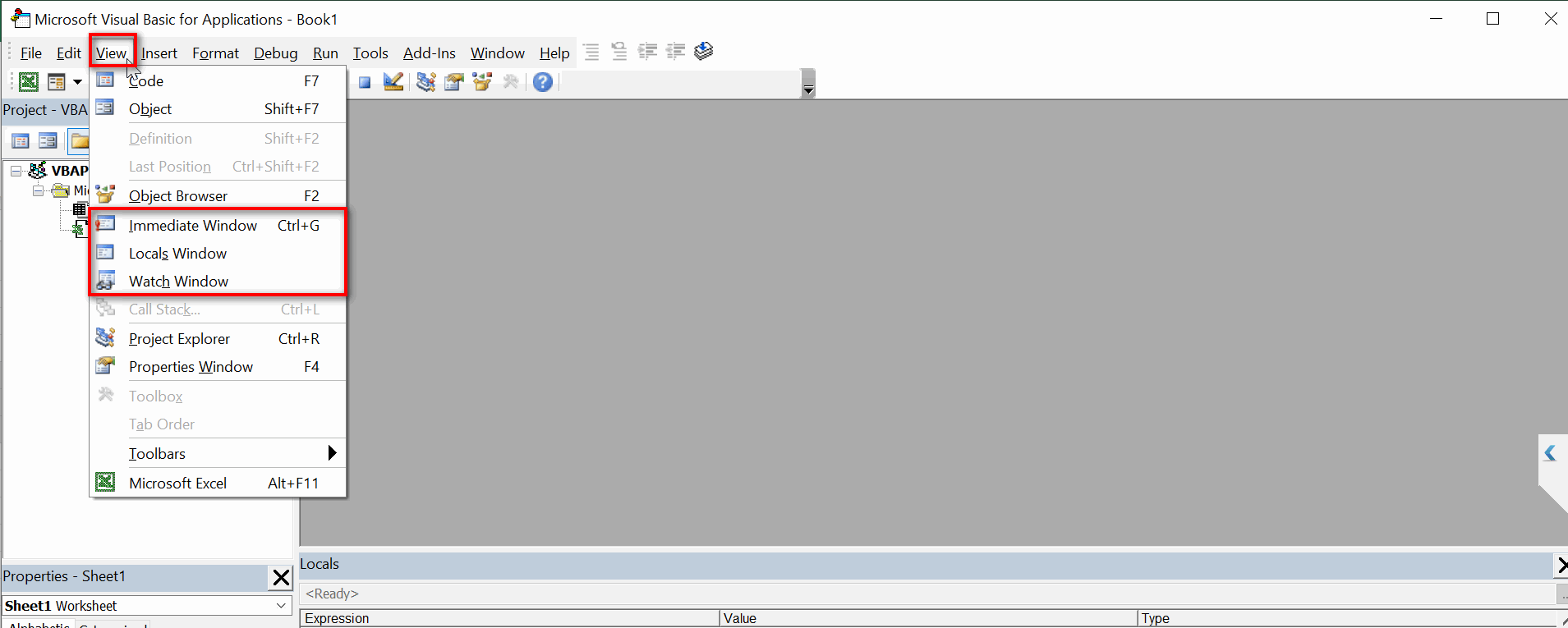Click the Expression column header in Locals
The height and width of the screenshot is (628, 1568).
pos(509,618)
